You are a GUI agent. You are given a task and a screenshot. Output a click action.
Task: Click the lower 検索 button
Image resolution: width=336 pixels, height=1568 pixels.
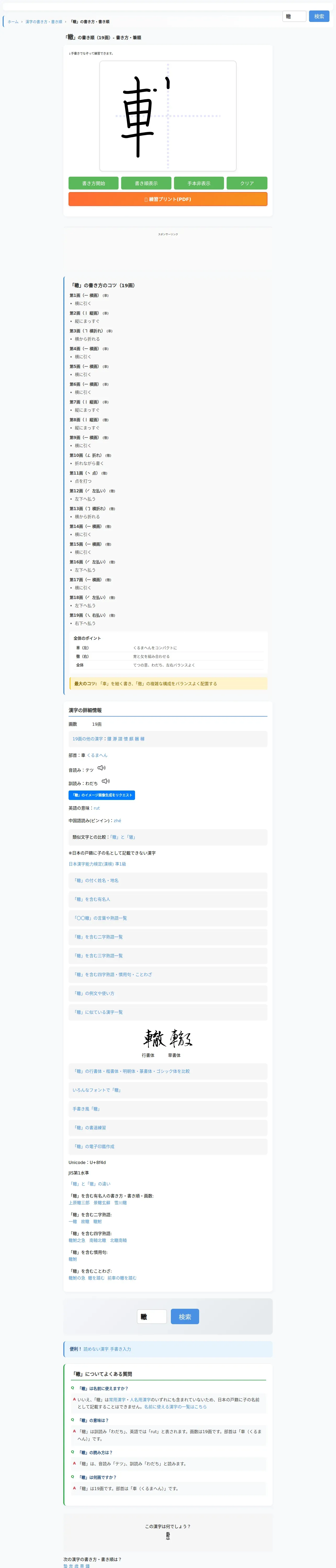(x=185, y=1317)
